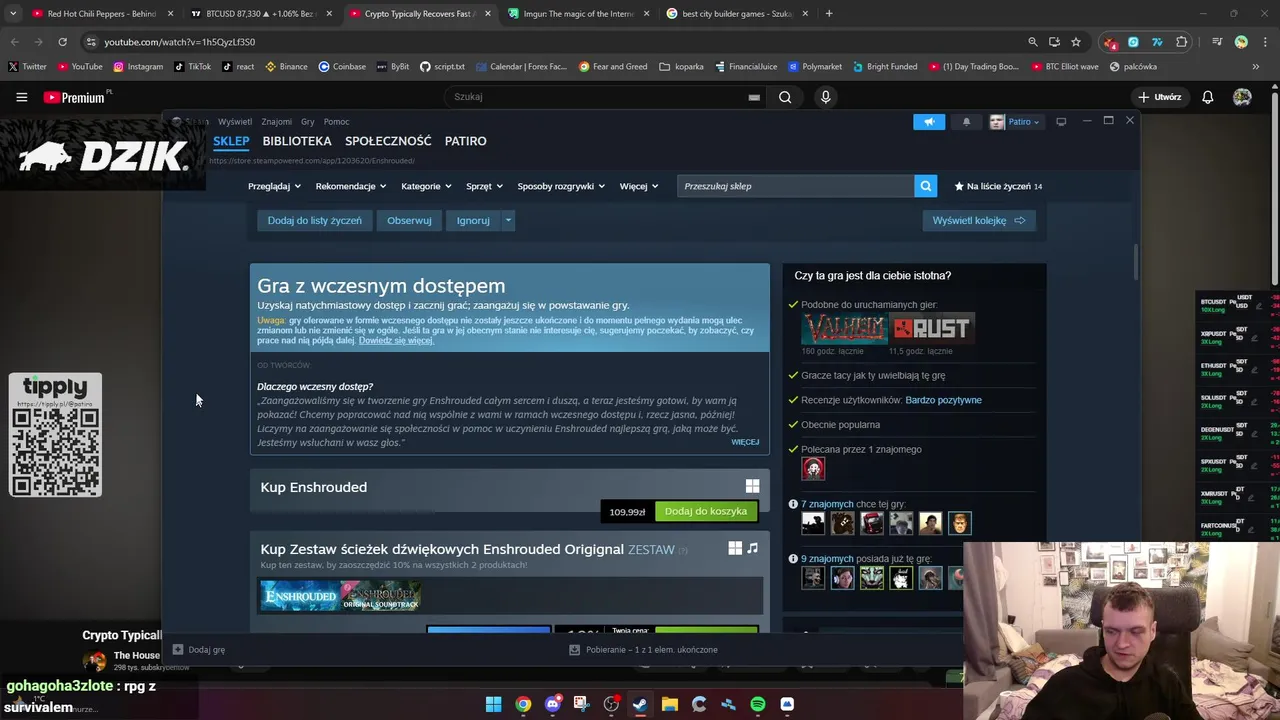Open the Gry menu in Steam
Image resolution: width=1280 pixels, height=720 pixels.
point(308,122)
